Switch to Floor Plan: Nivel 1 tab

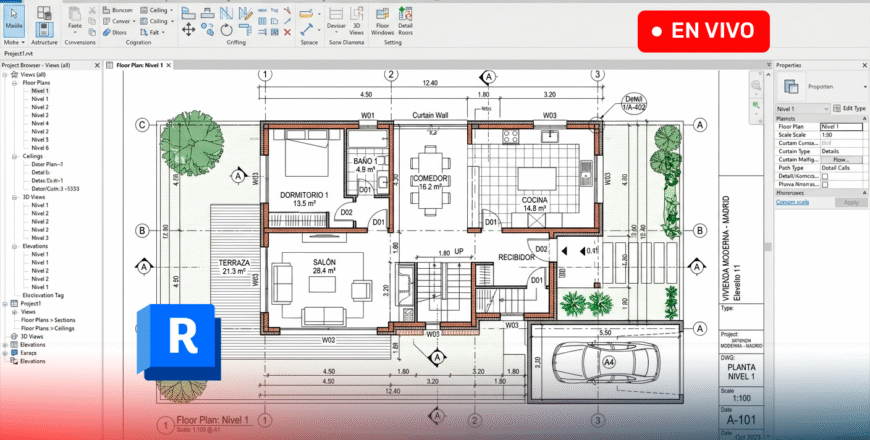click(139, 64)
